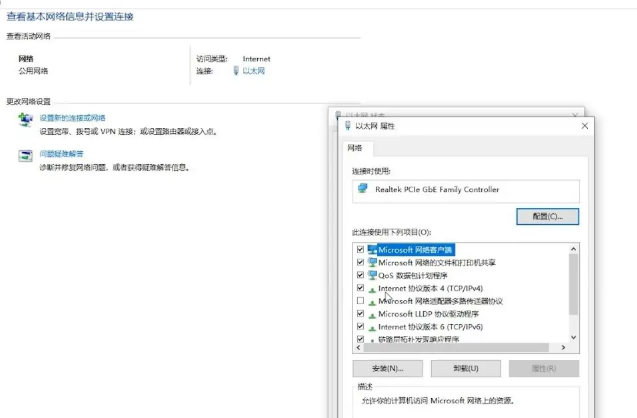Click the Microsoft LLDP 协议驱动程序 icon
This screenshot has height=418, width=637.
pyautogui.click(x=373, y=313)
